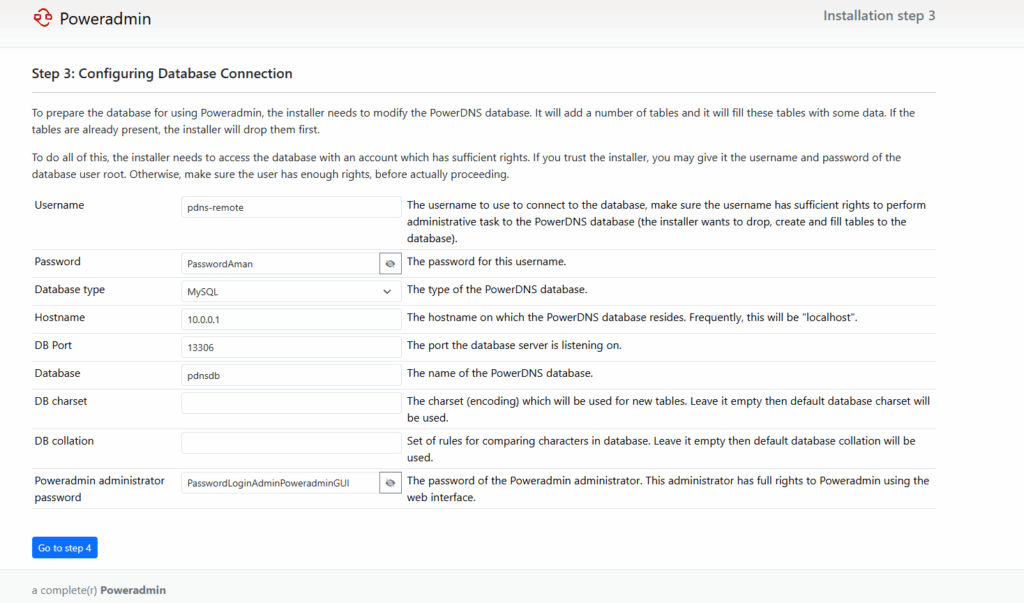This screenshot has width=1024, height=603.
Task: Click the 'Database type' row label
Action: point(70,289)
